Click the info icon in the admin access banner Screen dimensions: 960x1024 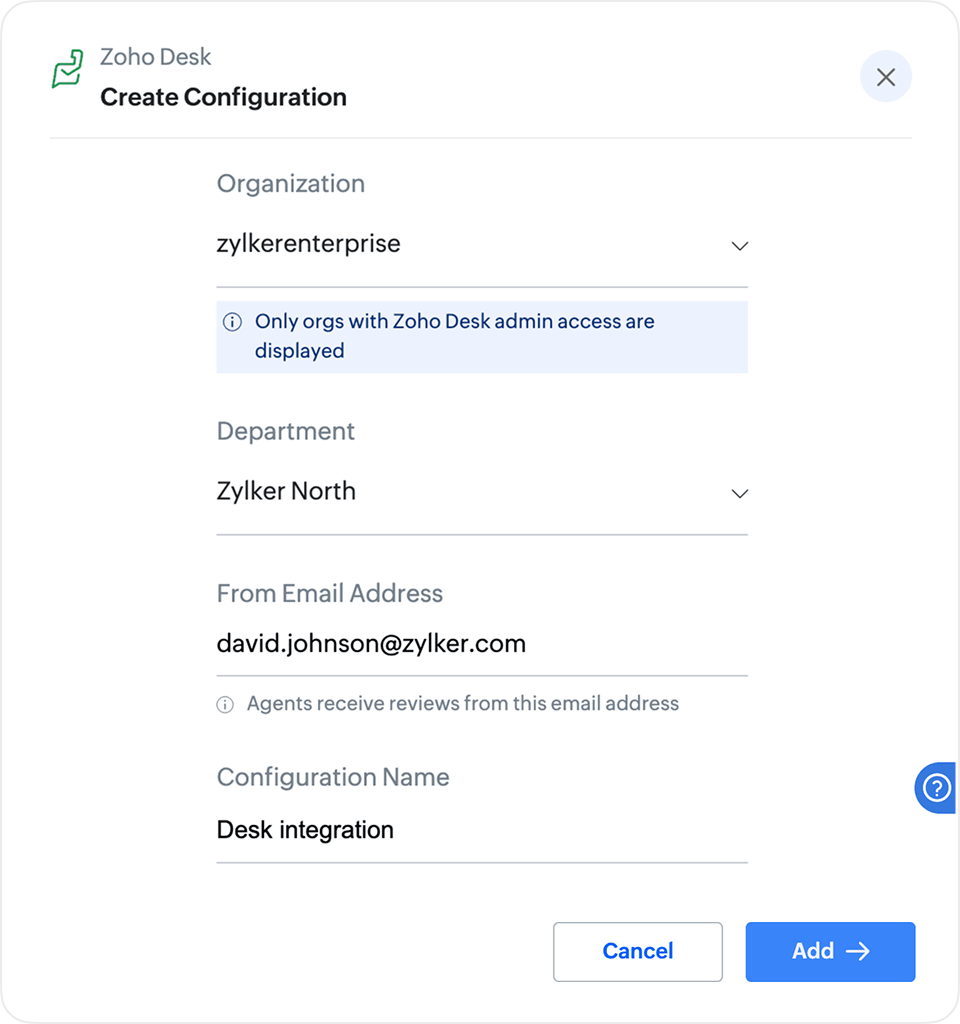[x=232, y=322]
